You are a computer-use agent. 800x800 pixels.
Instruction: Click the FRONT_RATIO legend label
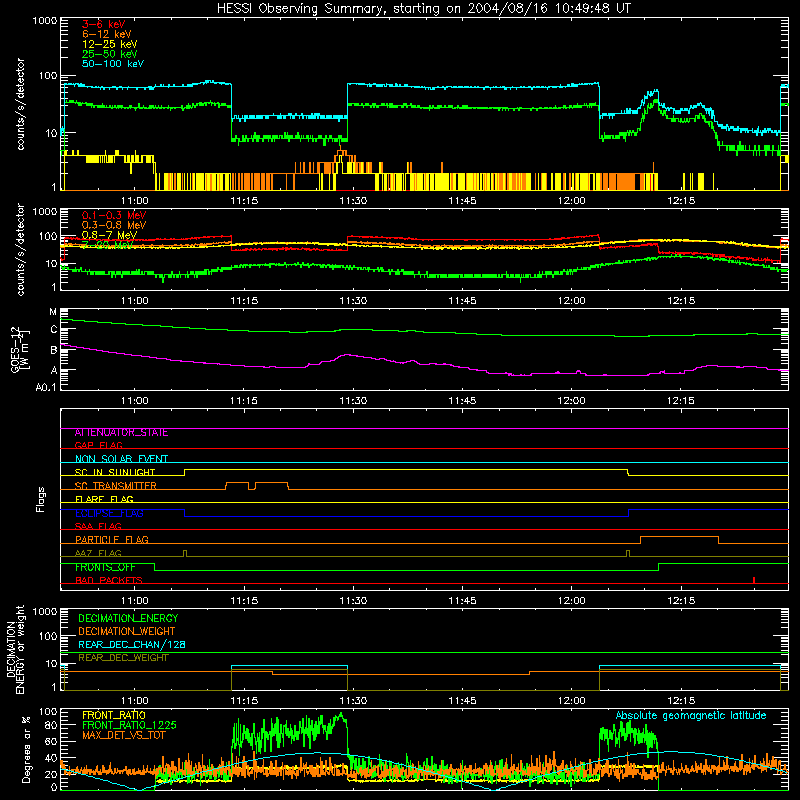114,715
